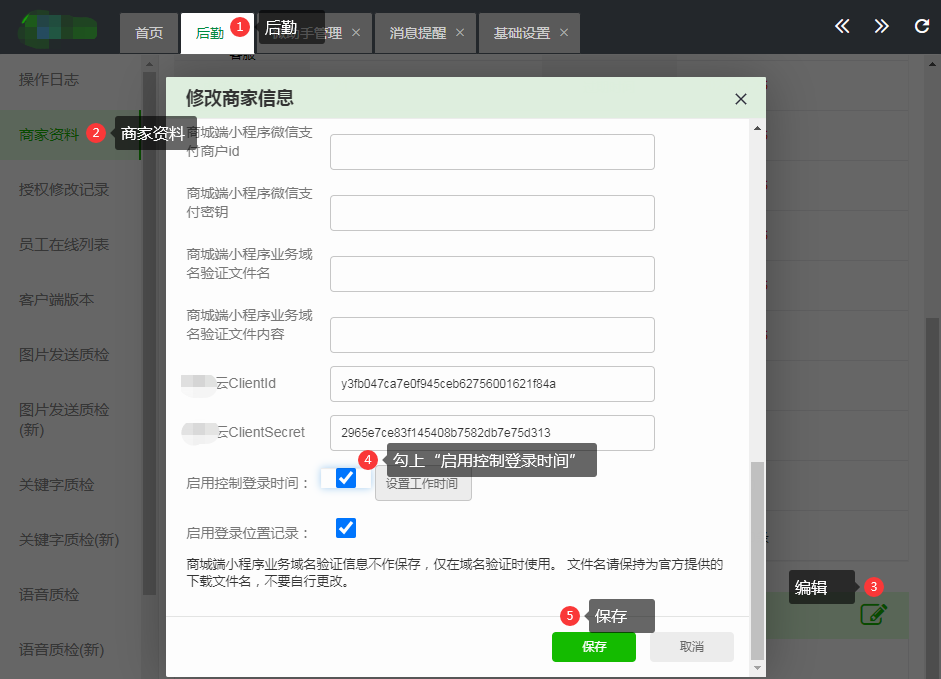The width and height of the screenshot is (941, 679).
Task: Close the 消息提醒 tab
Action: click(x=460, y=33)
